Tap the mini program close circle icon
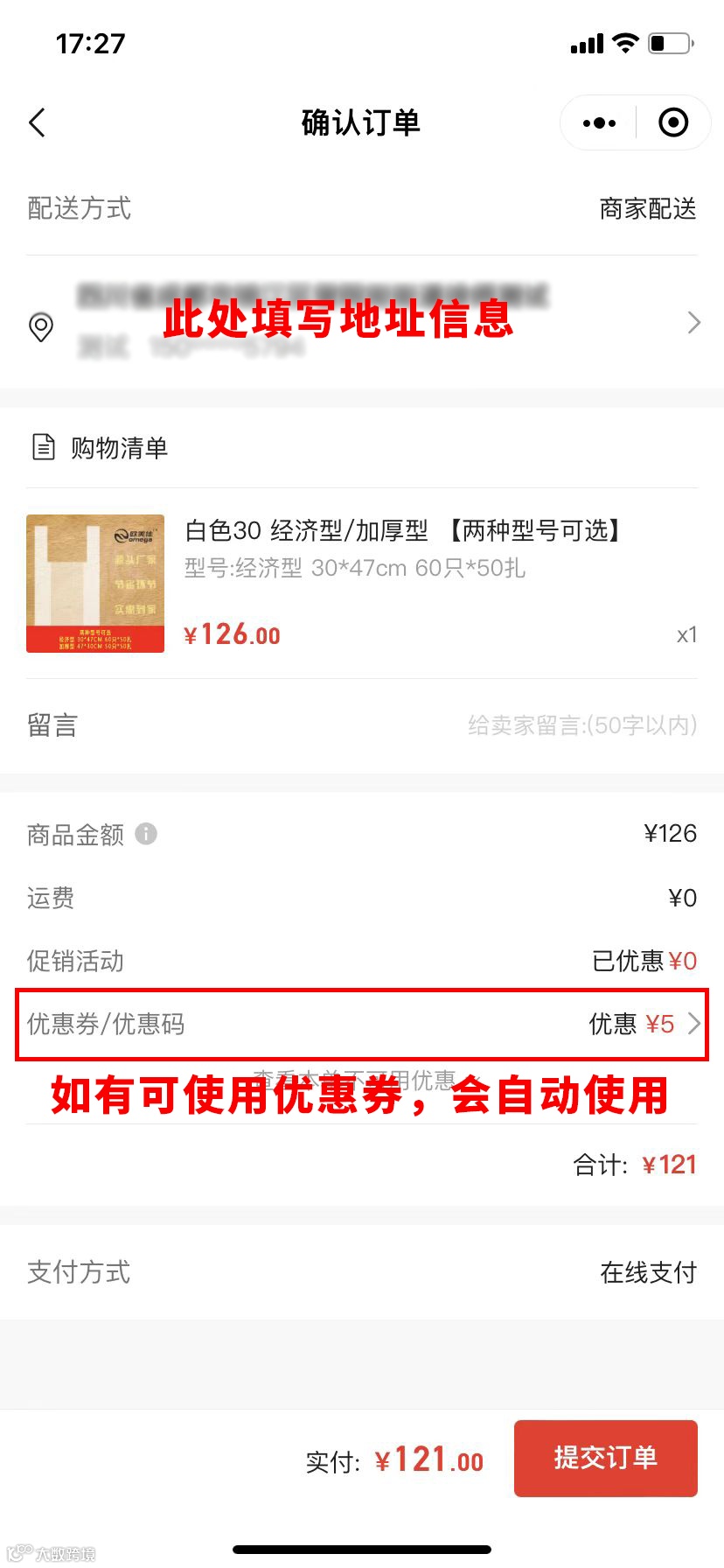This screenshot has width=724, height=1568. [672, 122]
